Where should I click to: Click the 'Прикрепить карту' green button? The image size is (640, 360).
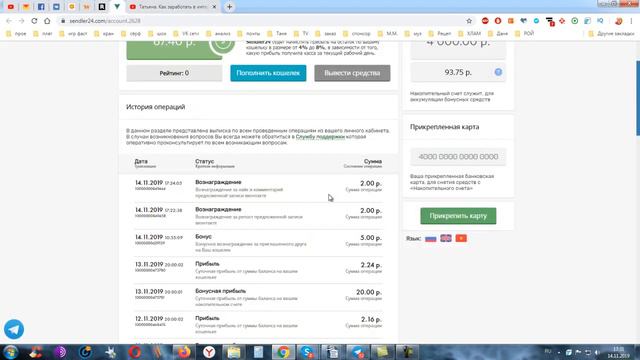pyautogui.click(x=458, y=216)
